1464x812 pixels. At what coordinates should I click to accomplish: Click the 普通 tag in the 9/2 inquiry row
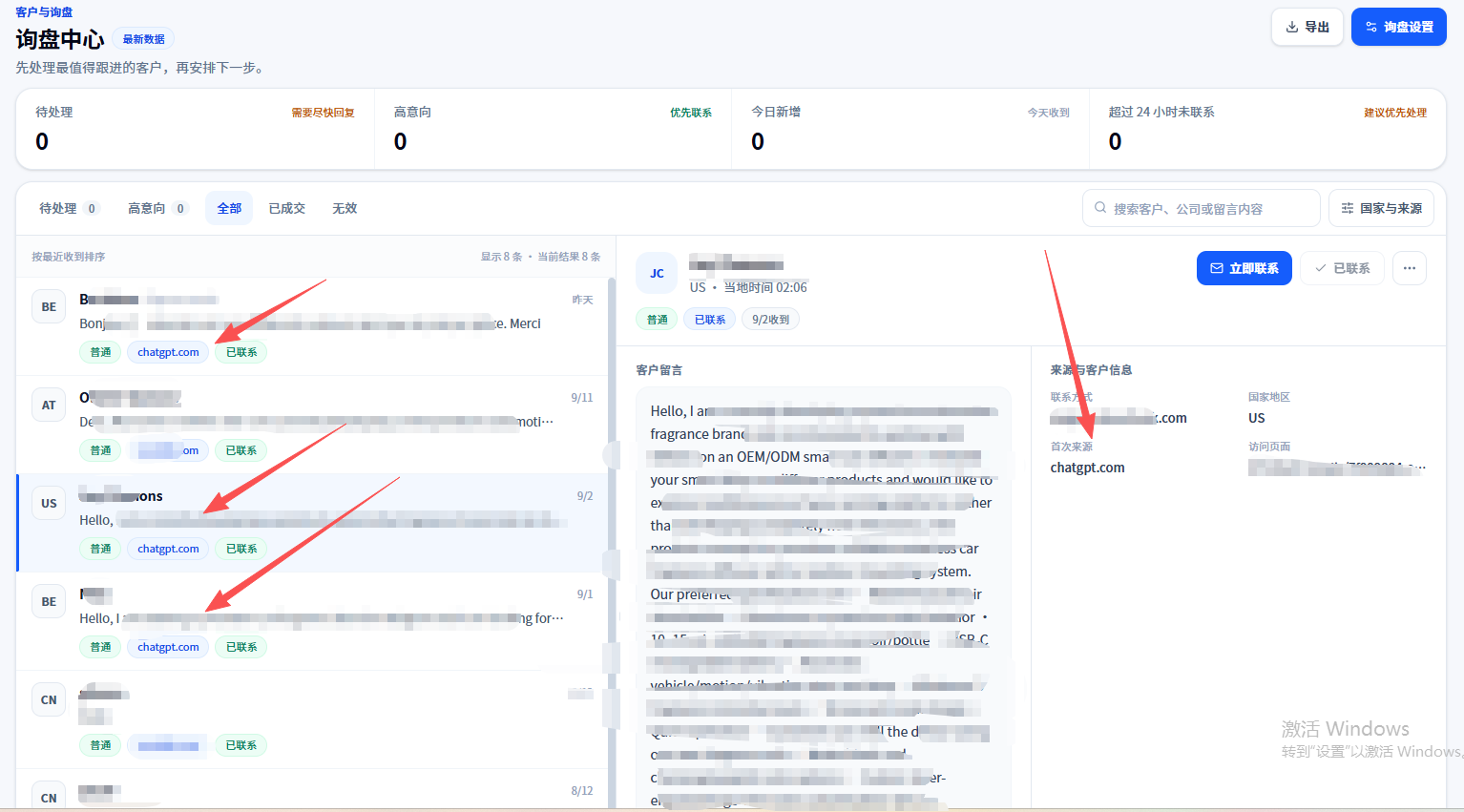(100, 549)
